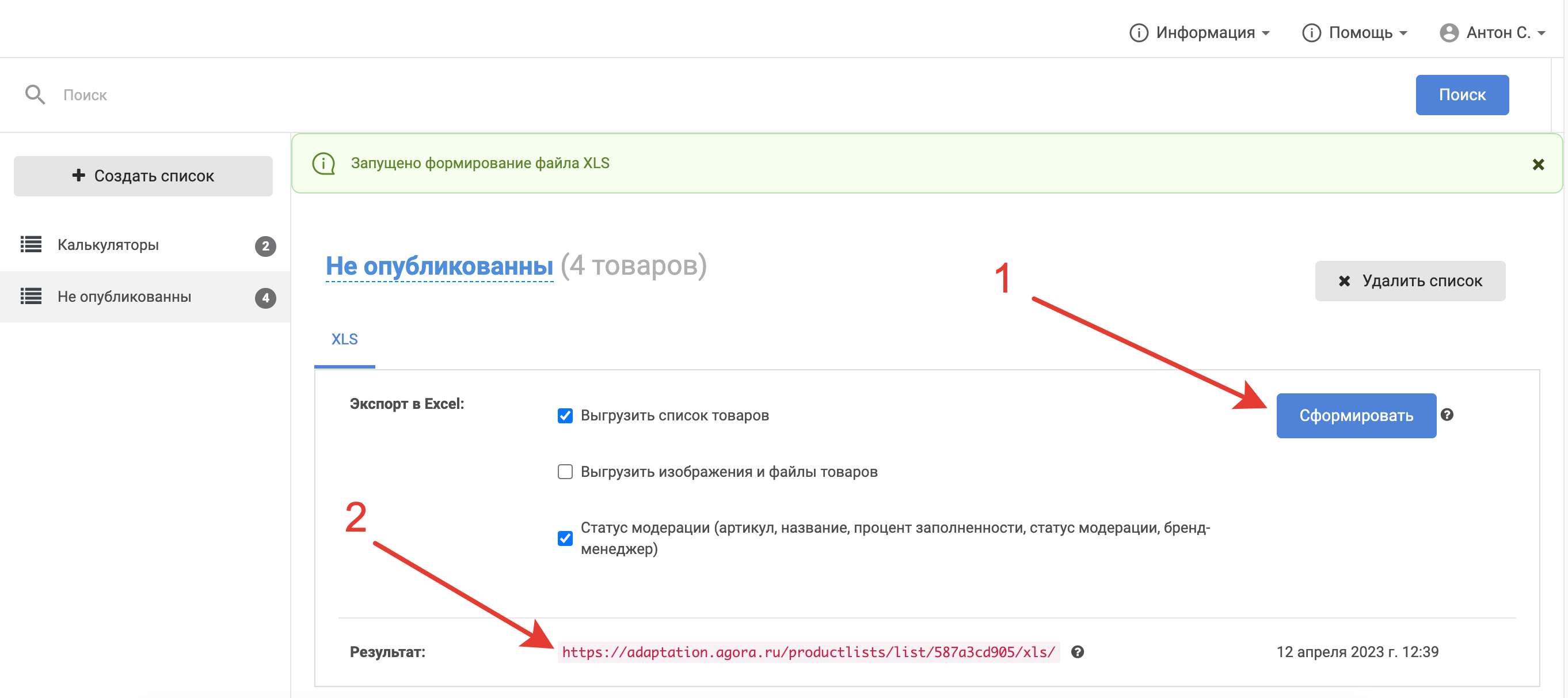
Task: Open the Не опубликованны list
Action: 146,297
